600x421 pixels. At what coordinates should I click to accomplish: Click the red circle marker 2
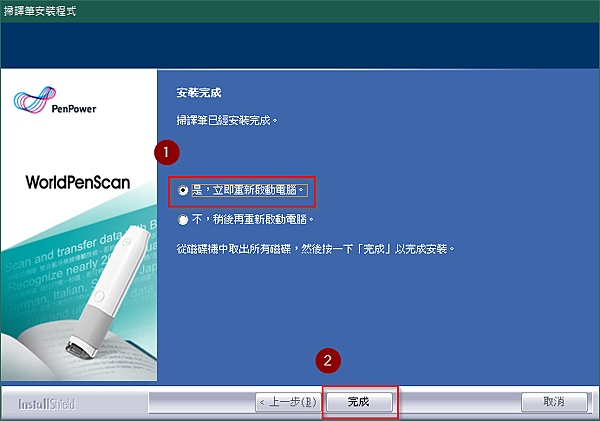[x=328, y=361]
